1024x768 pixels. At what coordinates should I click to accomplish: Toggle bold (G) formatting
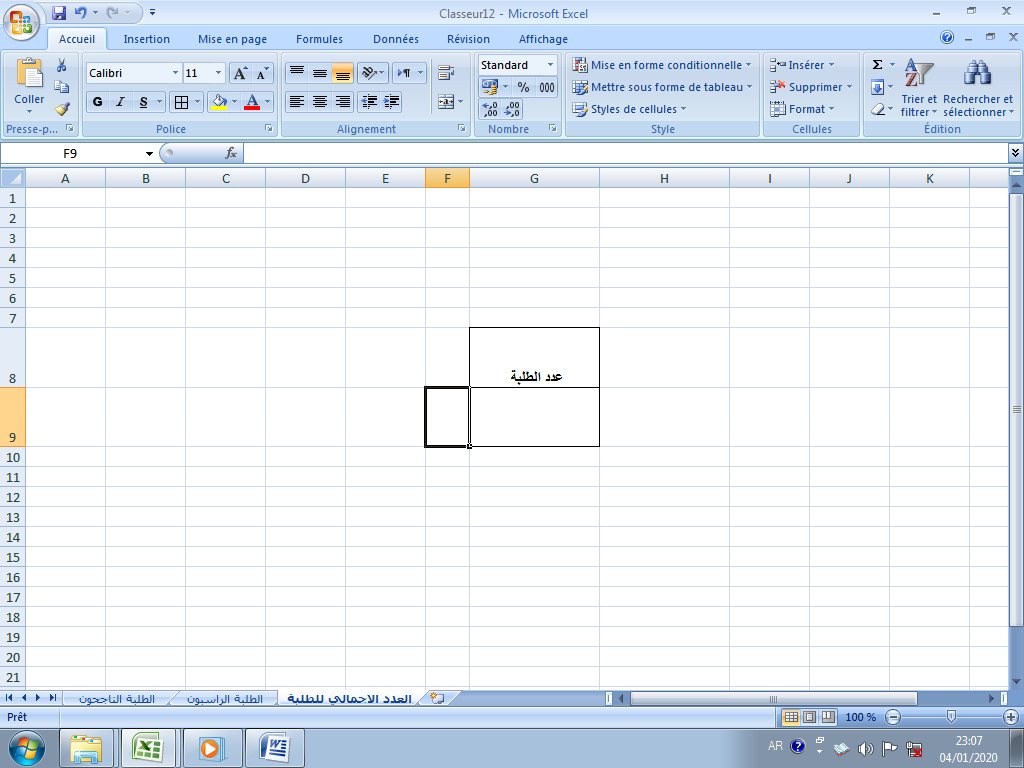pos(97,102)
